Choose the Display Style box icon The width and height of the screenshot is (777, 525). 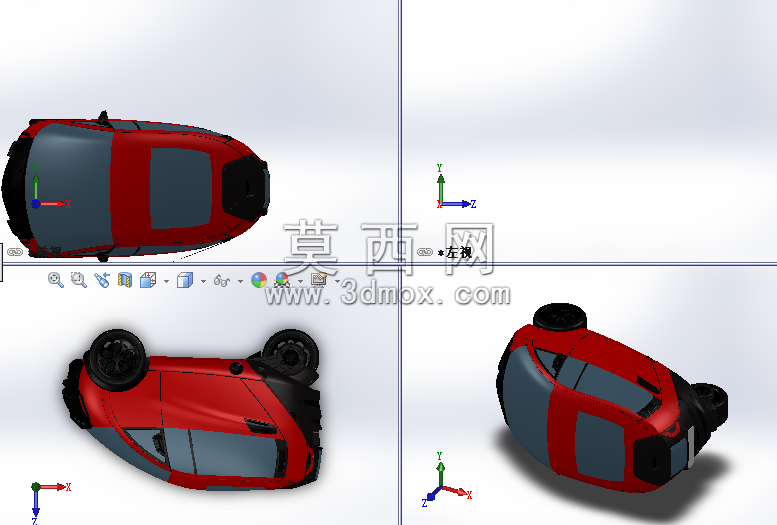point(185,280)
